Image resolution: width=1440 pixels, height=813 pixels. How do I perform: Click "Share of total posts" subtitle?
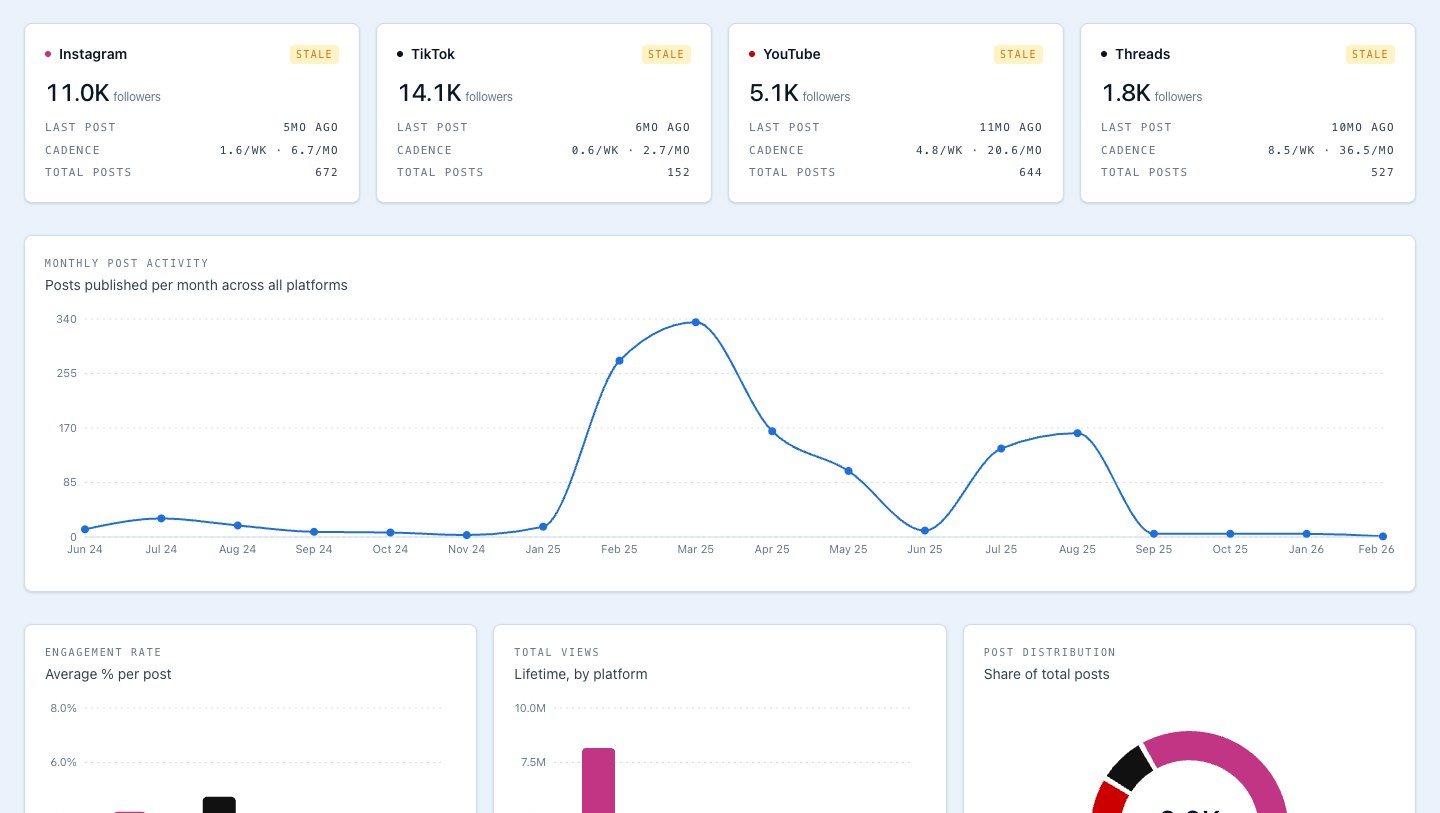(x=1047, y=674)
